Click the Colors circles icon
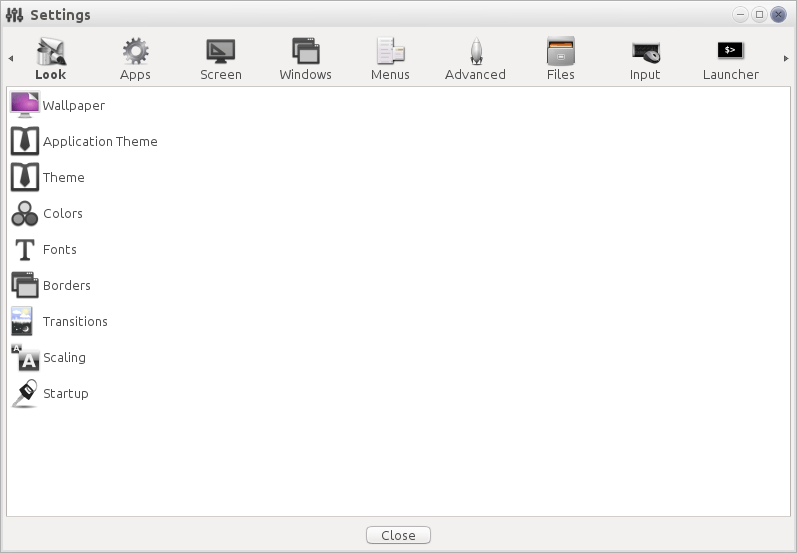 coord(24,213)
